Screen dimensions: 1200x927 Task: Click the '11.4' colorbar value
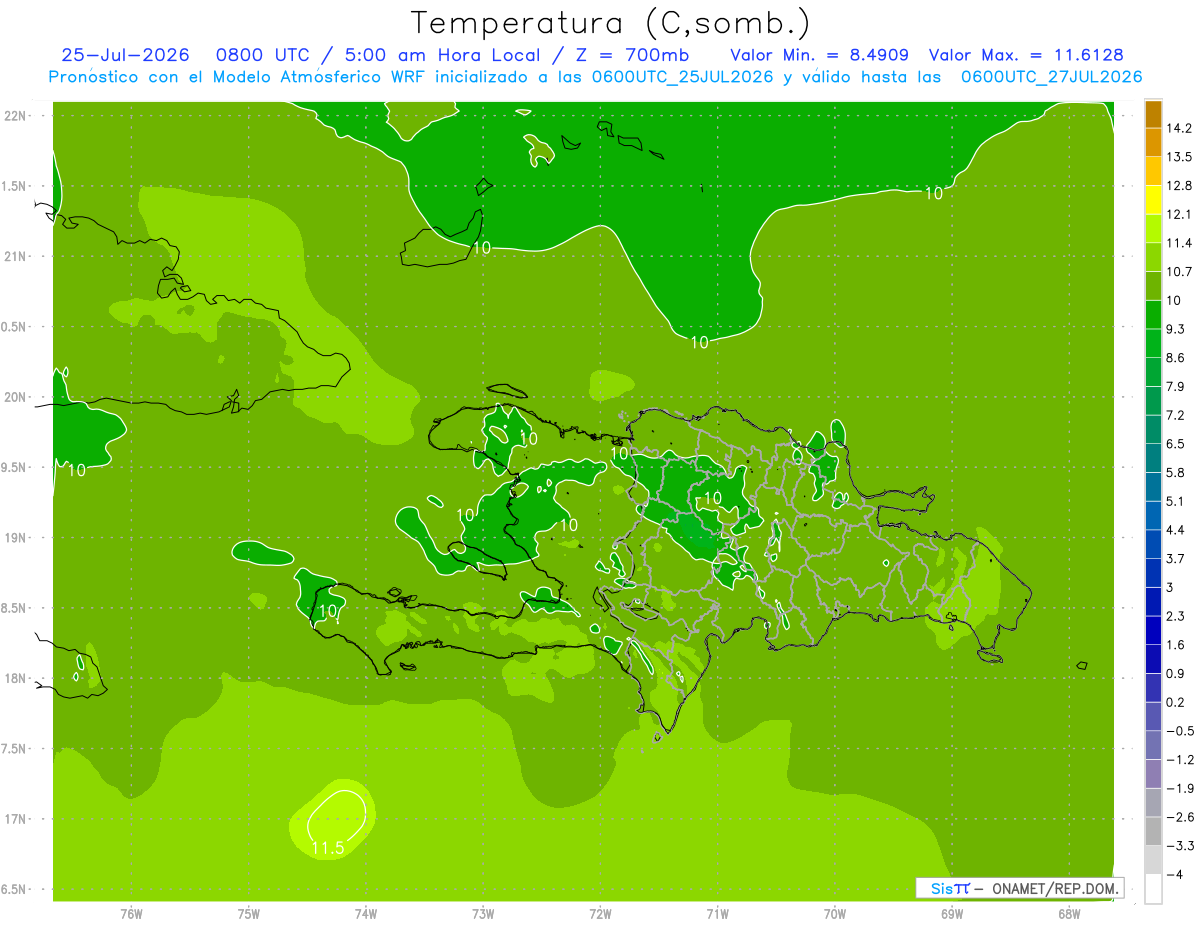[x=1180, y=243]
